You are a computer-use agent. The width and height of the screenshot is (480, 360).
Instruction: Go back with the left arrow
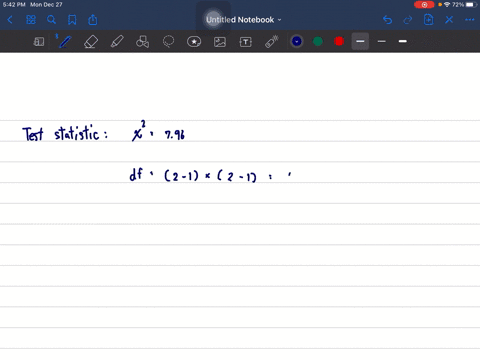10,20
